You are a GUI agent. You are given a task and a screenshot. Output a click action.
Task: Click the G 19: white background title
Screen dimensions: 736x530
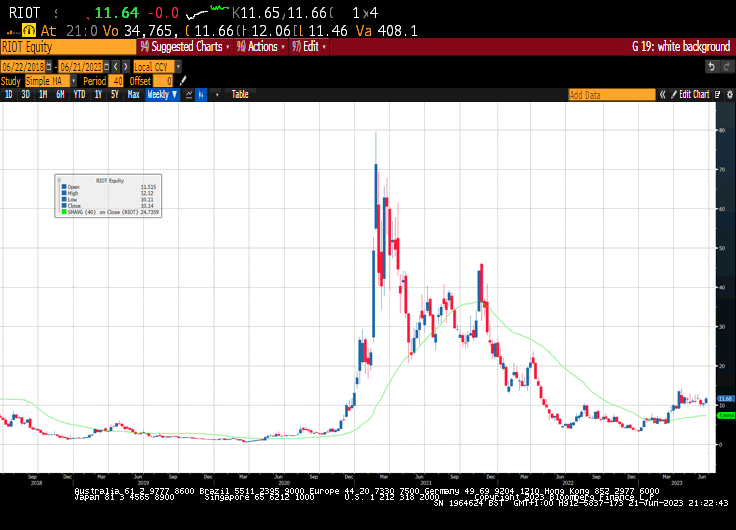681,46
